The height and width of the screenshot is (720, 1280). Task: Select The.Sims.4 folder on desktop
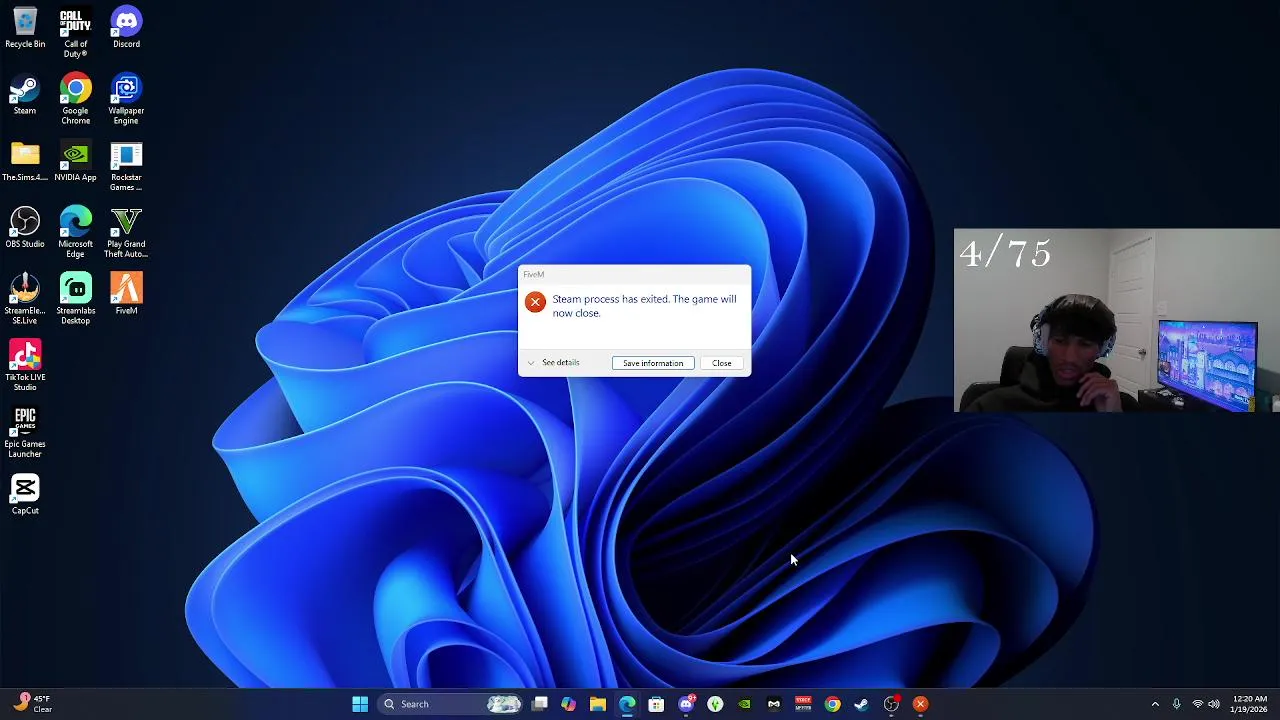[x=25, y=161]
